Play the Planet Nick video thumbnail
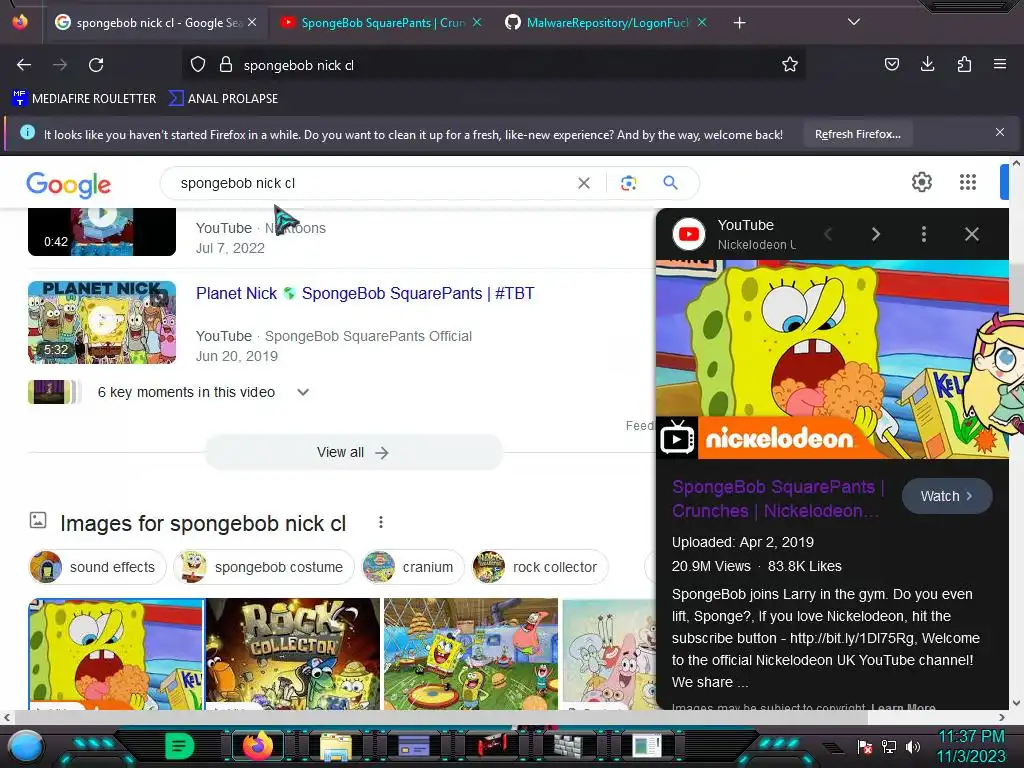The image size is (1024, 768). (x=102, y=322)
